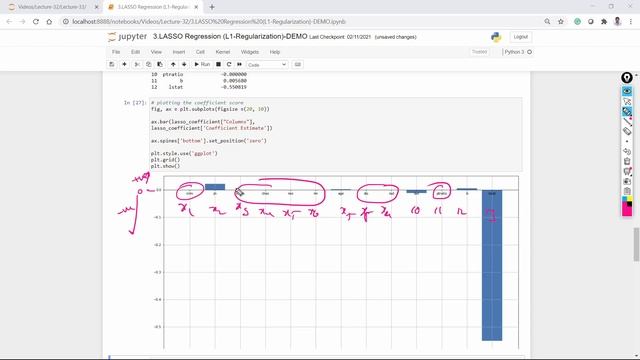Image resolution: width=640 pixels, height=360 pixels.
Task: Restart the kernel with the circular arrow icon
Action: point(229,64)
